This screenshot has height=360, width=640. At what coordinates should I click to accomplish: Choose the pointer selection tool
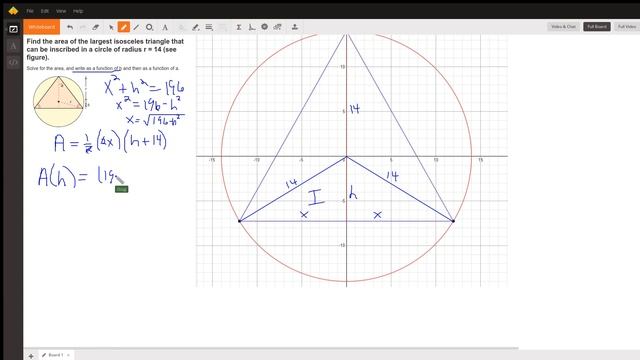click(111, 27)
